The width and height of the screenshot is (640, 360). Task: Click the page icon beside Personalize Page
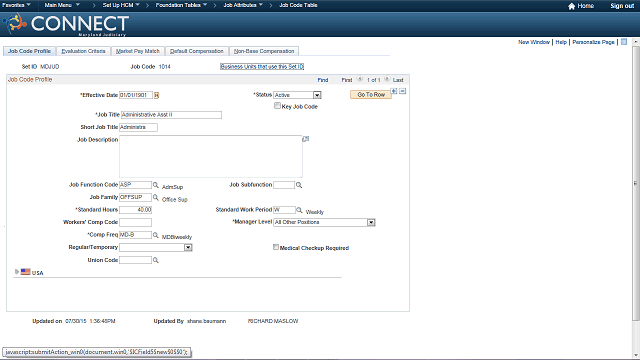tap(624, 42)
